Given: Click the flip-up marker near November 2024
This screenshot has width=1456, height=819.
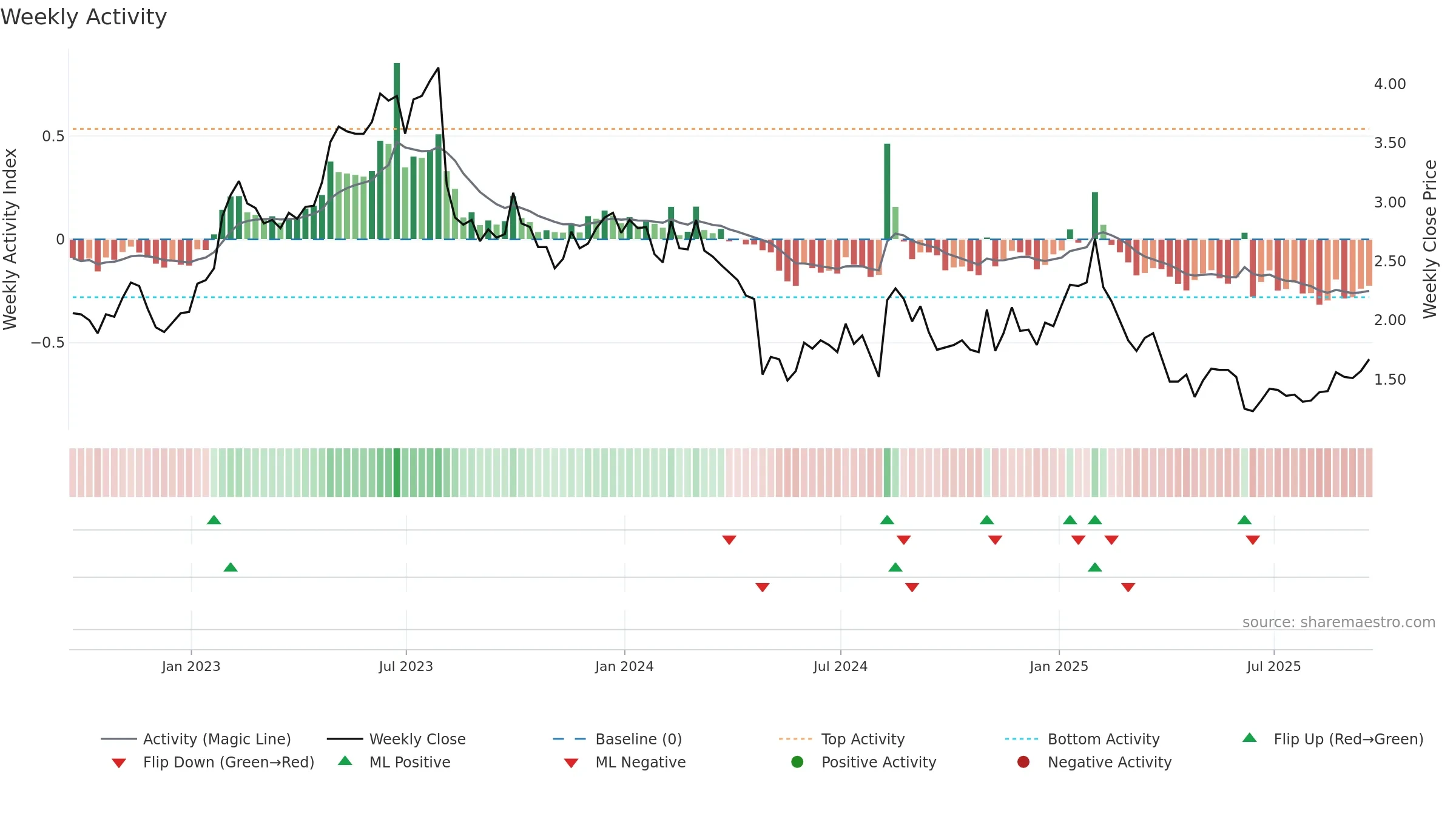Looking at the screenshot, I should point(987,520).
